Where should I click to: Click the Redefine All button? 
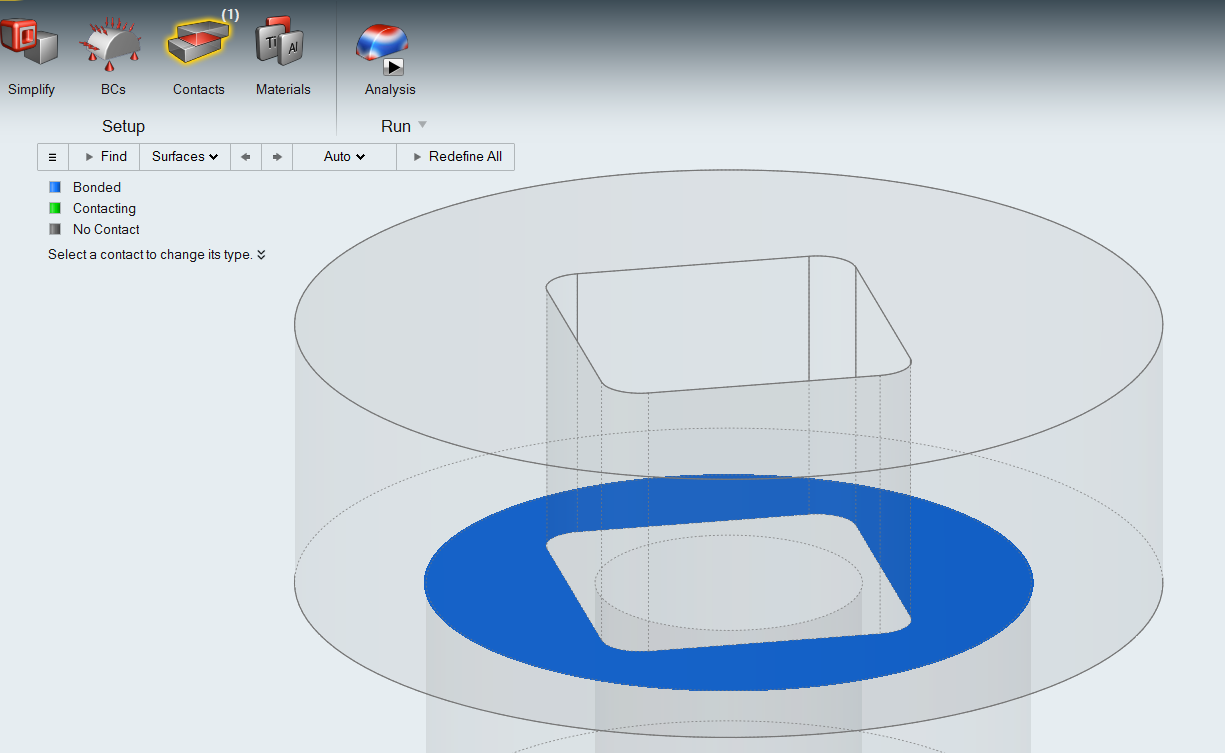tap(456, 157)
